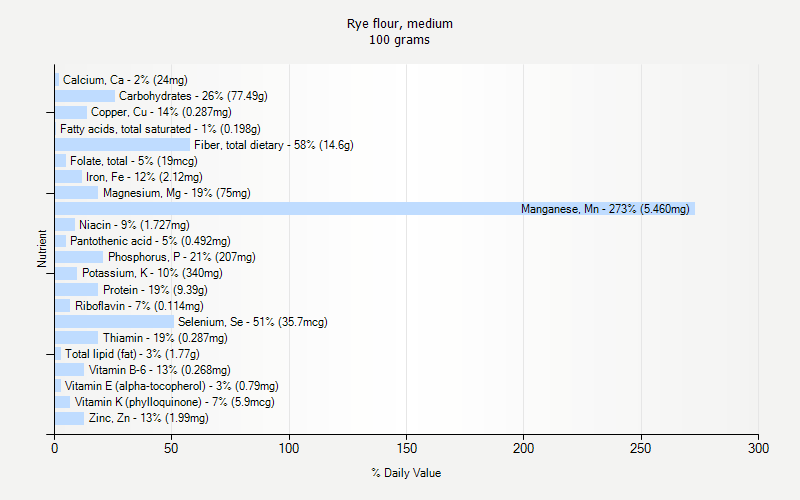
Task: Click the 'Copper, Cu - 14% (0.287mg)' label
Action: pyautogui.click(x=161, y=112)
